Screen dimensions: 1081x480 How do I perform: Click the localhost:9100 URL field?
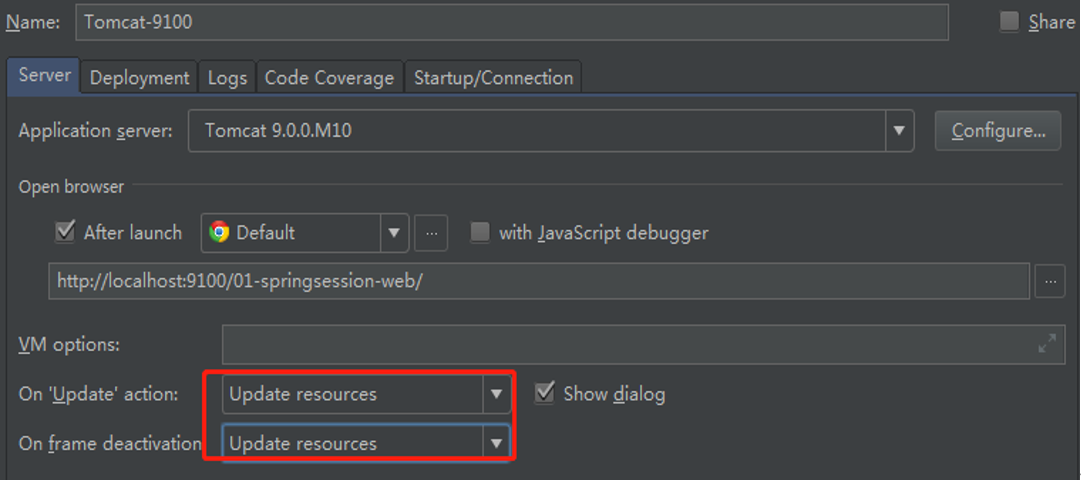click(538, 281)
